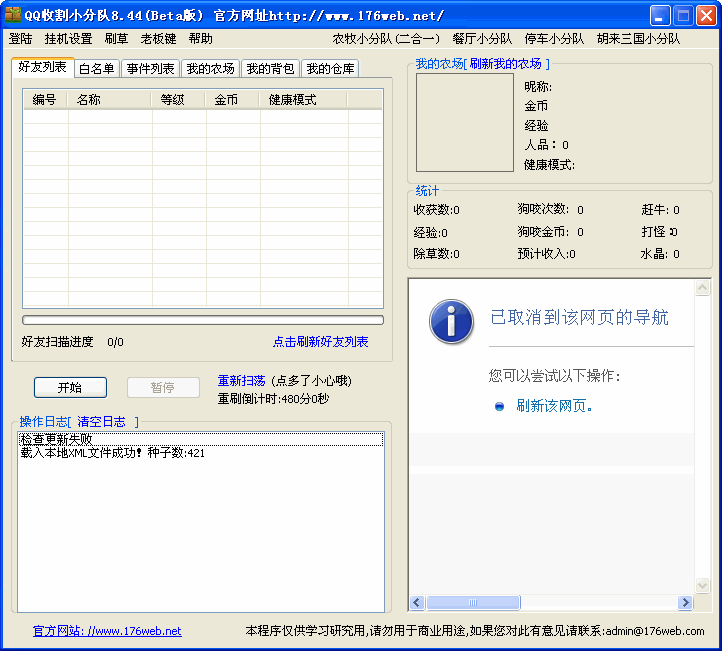Open the 餐厅小分队 menu item
The height and width of the screenshot is (651, 722).
tap(482, 39)
